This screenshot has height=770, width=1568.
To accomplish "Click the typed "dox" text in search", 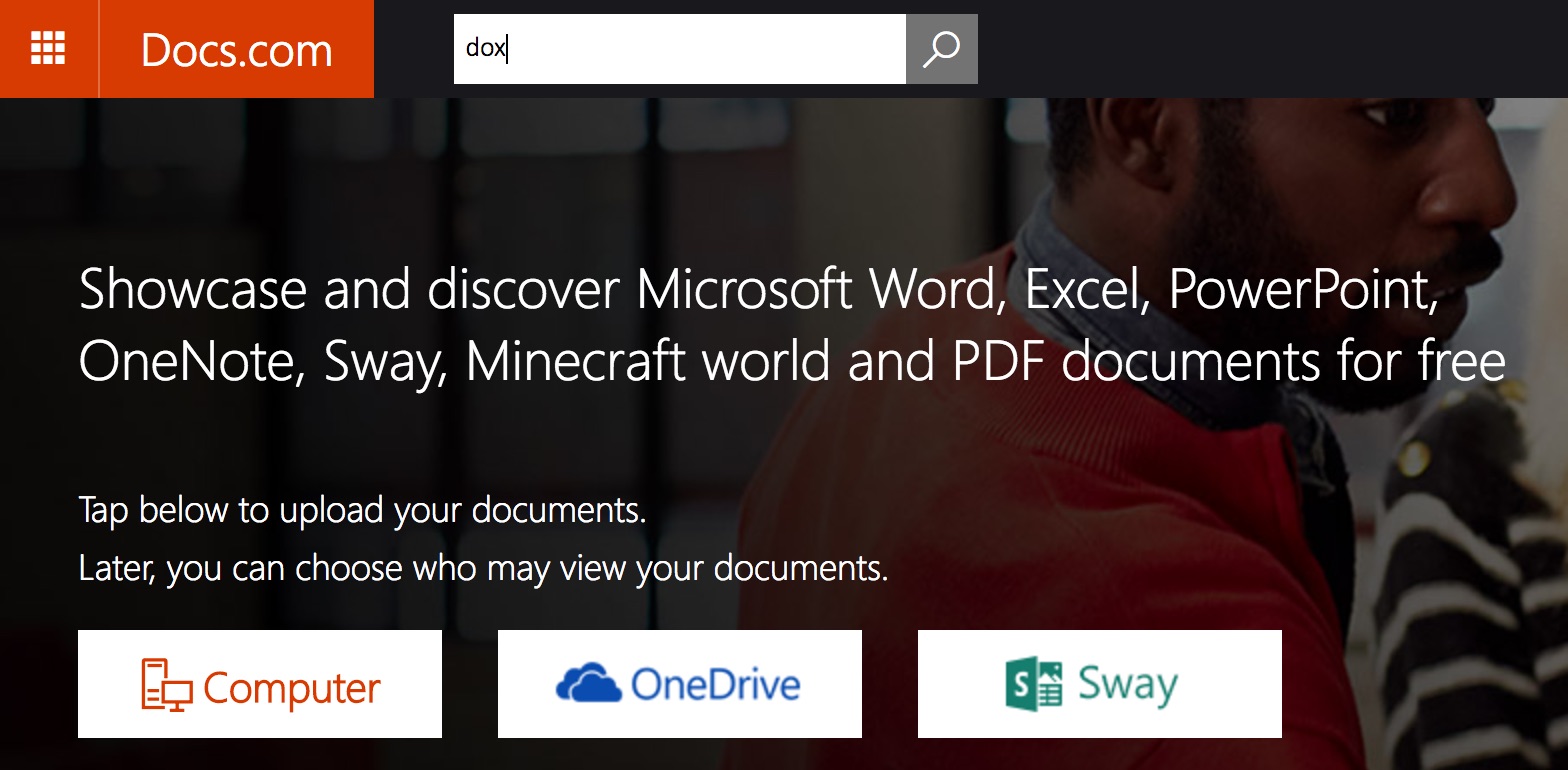I will [486, 48].
